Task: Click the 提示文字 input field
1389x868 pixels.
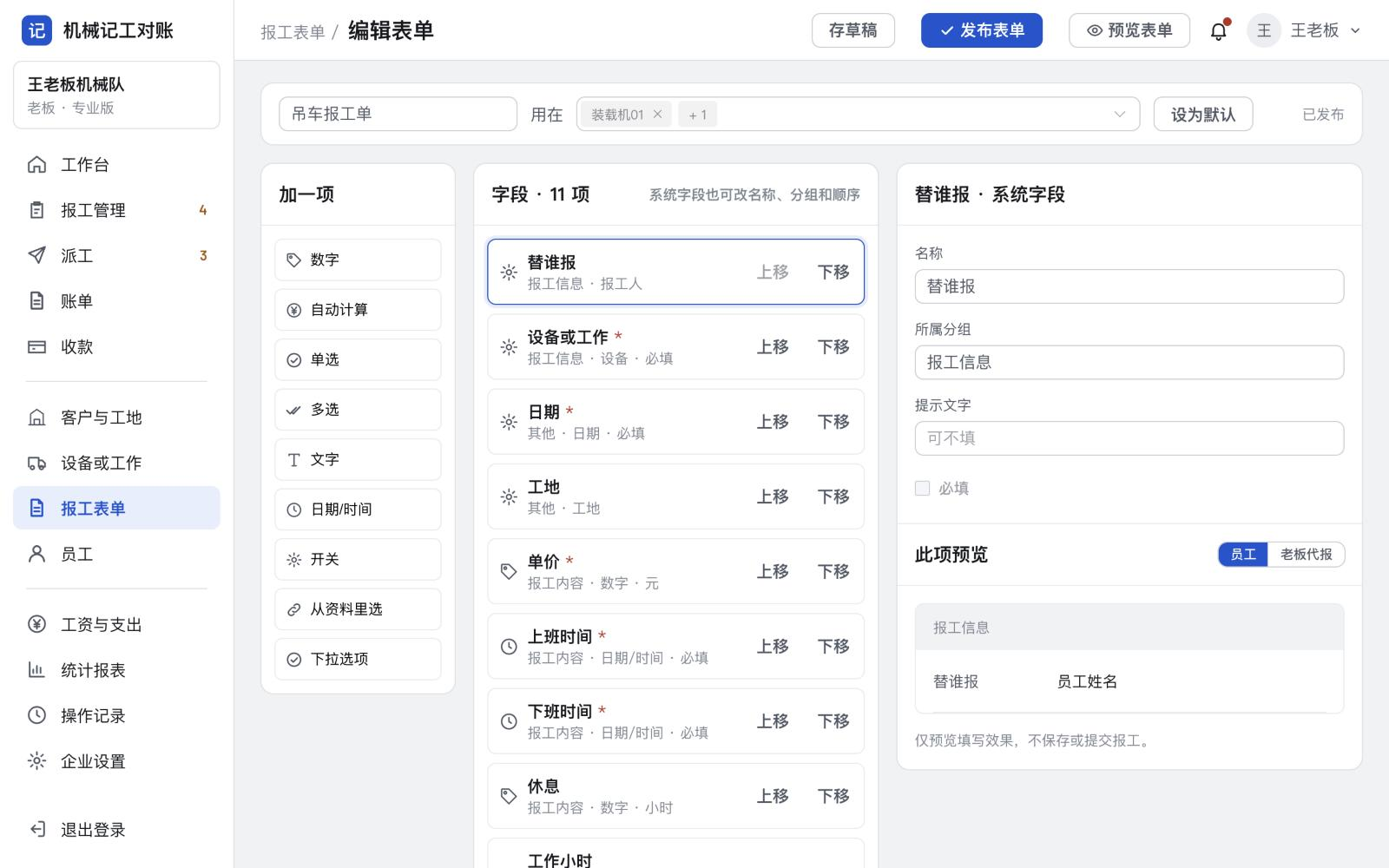Action: (x=1129, y=438)
